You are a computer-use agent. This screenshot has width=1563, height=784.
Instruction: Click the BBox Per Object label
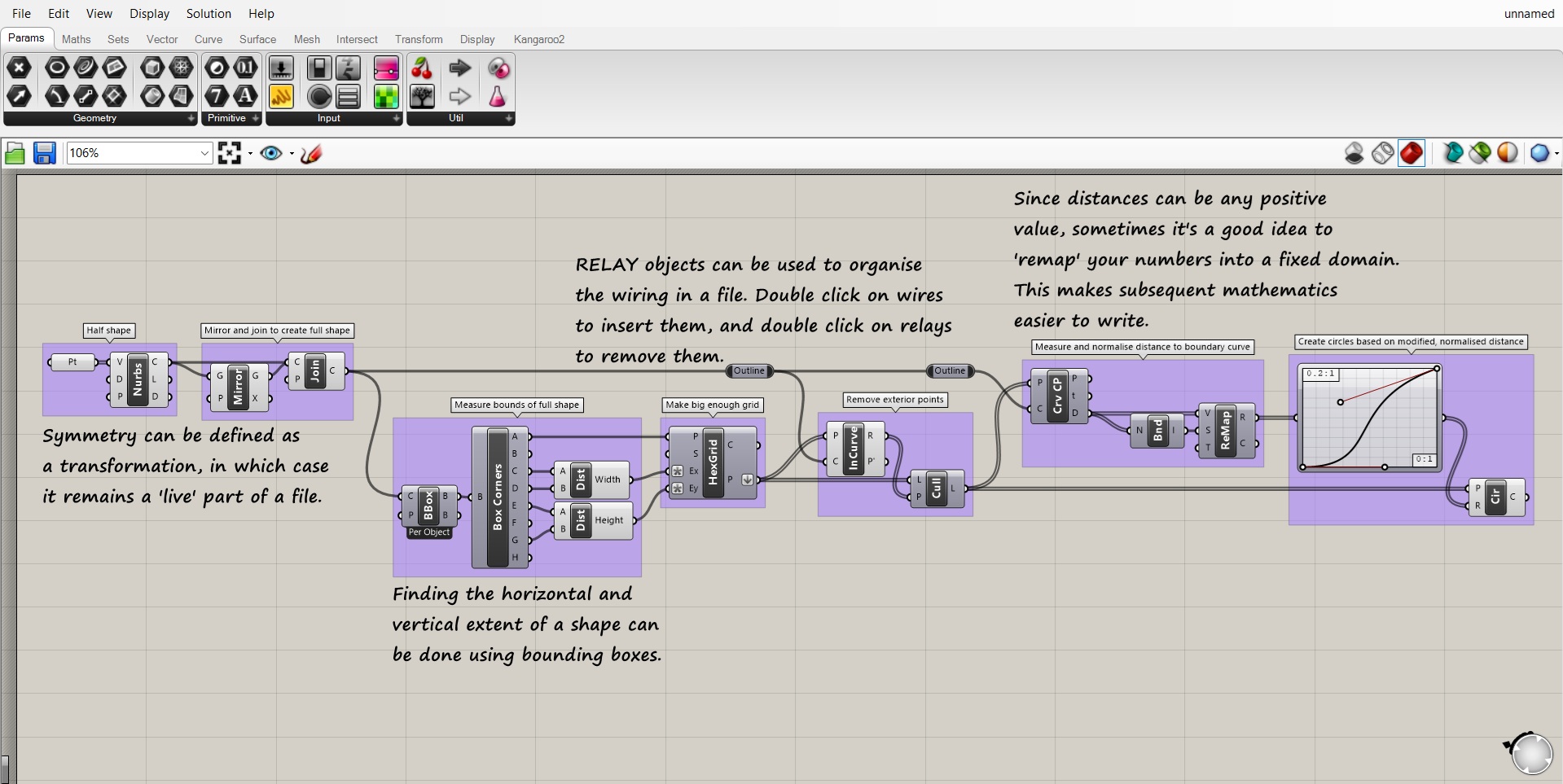tap(429, 532)
